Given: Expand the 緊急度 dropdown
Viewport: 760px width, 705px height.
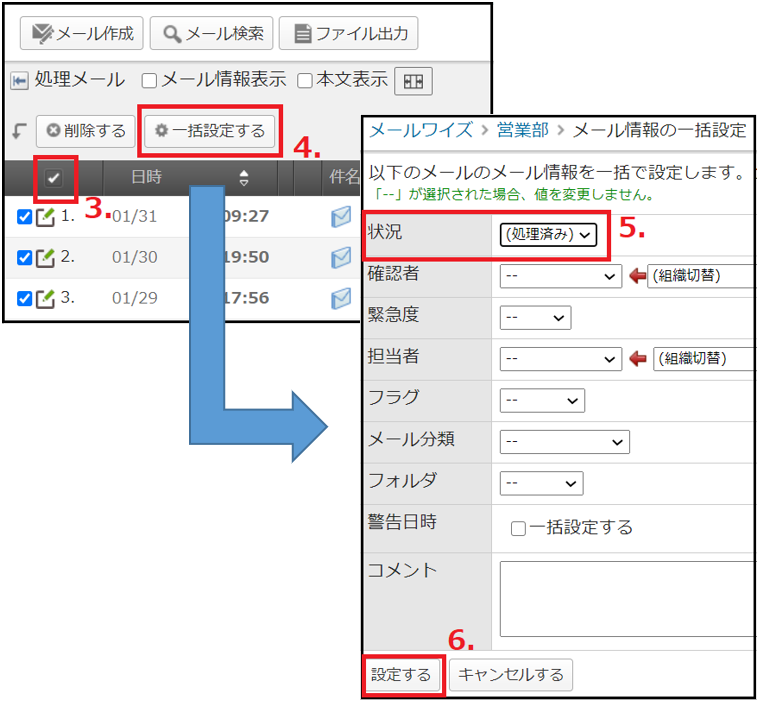Looking at the screenshot, I should (x=535, y=318).
